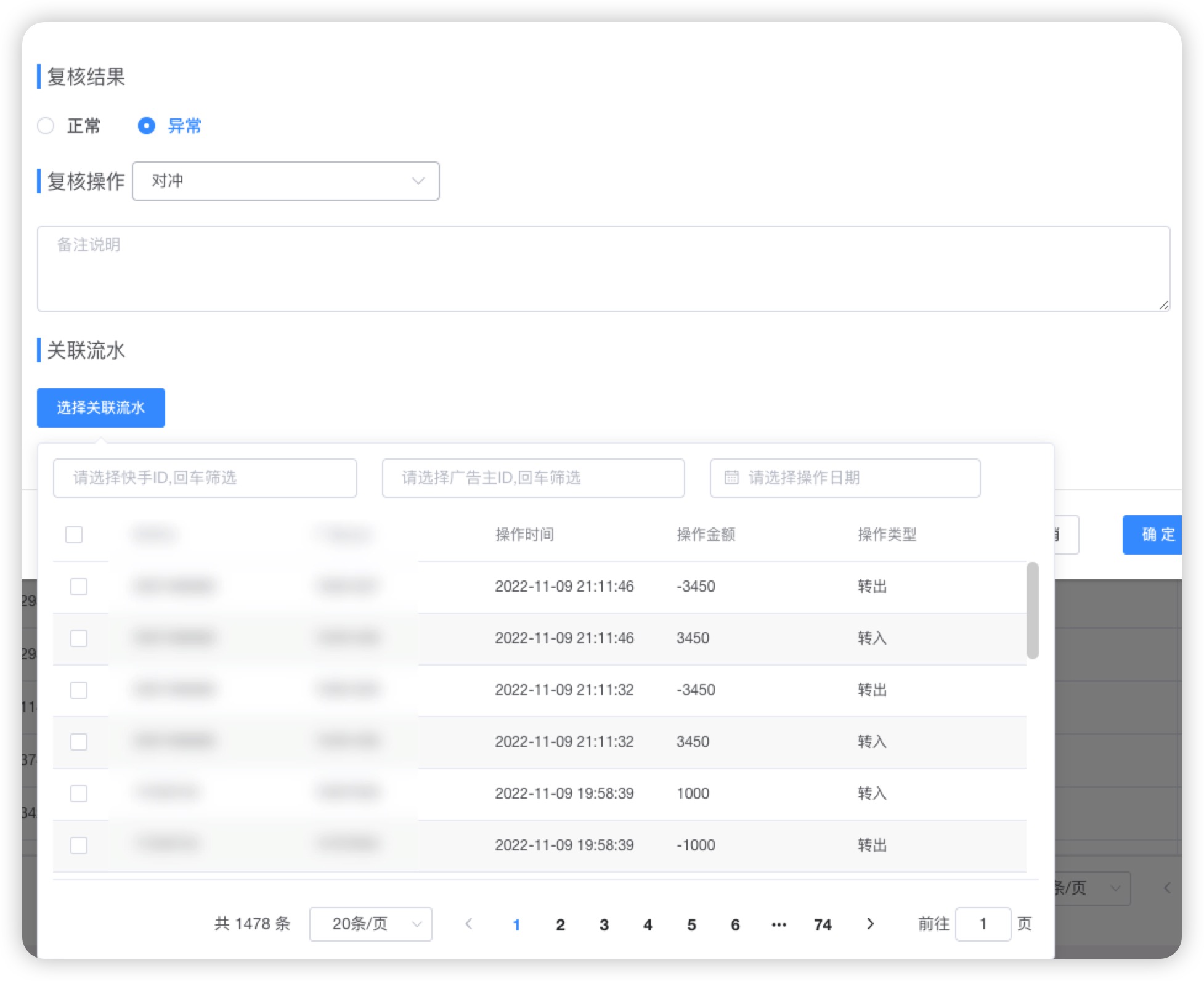This screenshot has width=1204, height=981.
Task: Check the 21:11:46 row with 3450 转入
Action: pos(79,638)
